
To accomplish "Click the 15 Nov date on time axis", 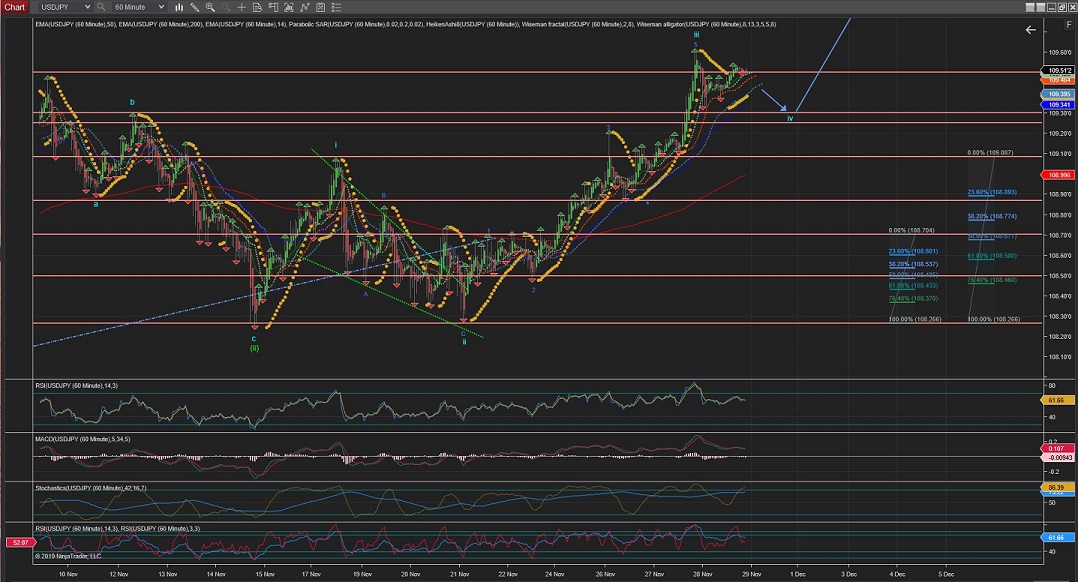I will point(265,574).
